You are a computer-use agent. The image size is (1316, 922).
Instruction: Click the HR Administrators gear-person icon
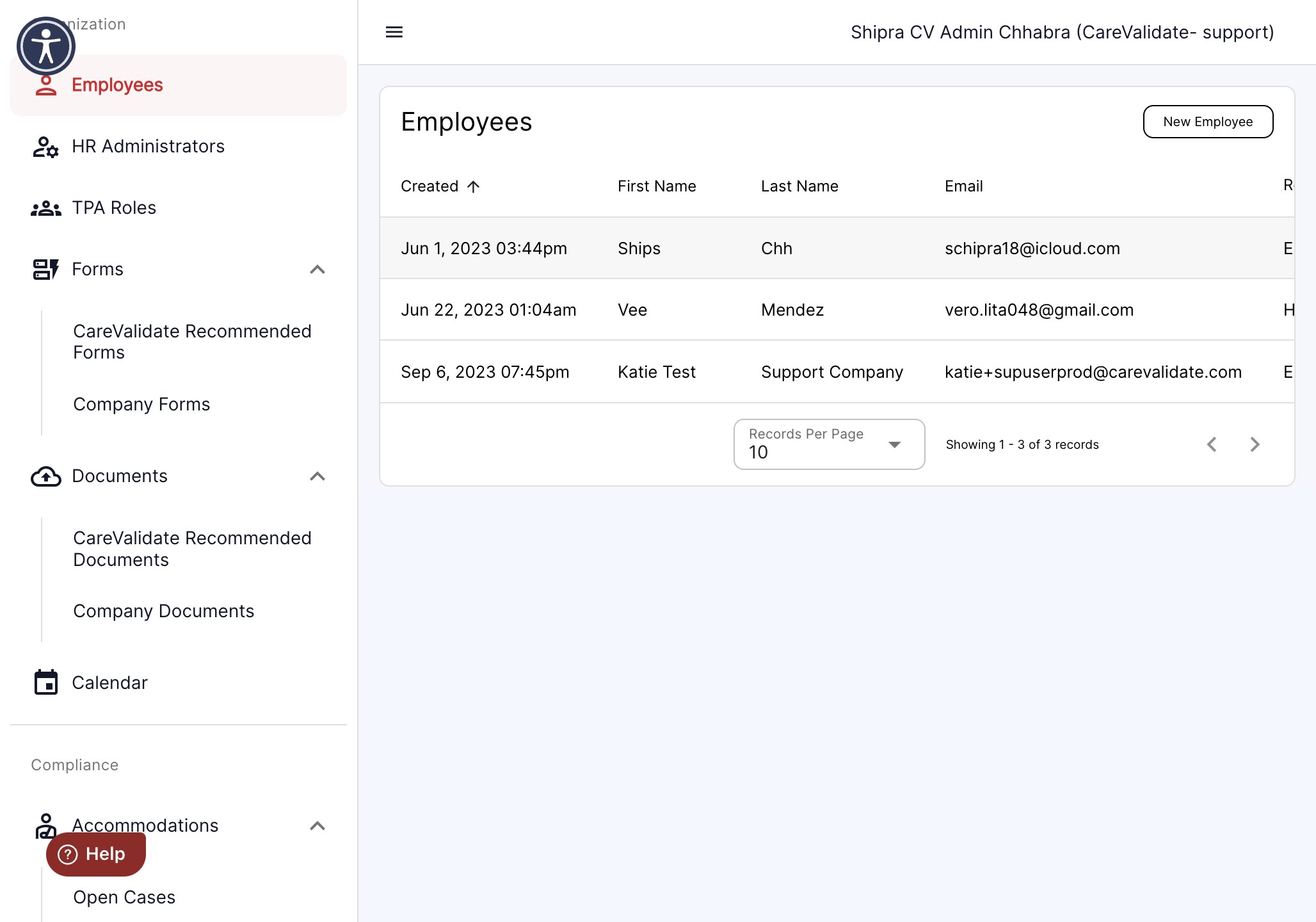[x=46, y=147]
